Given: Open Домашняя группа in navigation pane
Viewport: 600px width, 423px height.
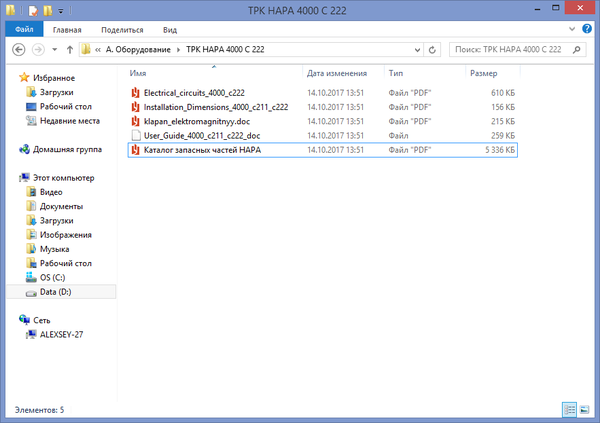Looking at the screenshot, I should 67,149.
